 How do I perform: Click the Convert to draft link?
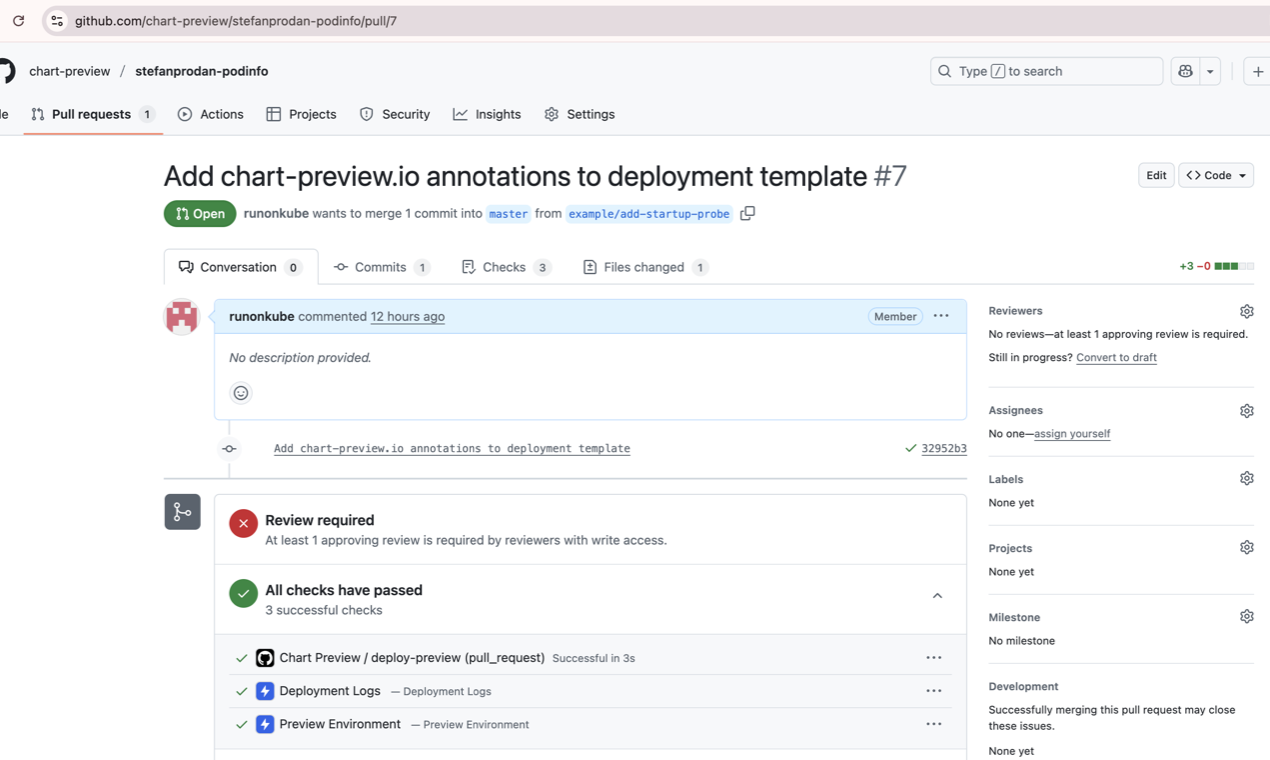coord(1116,357)
